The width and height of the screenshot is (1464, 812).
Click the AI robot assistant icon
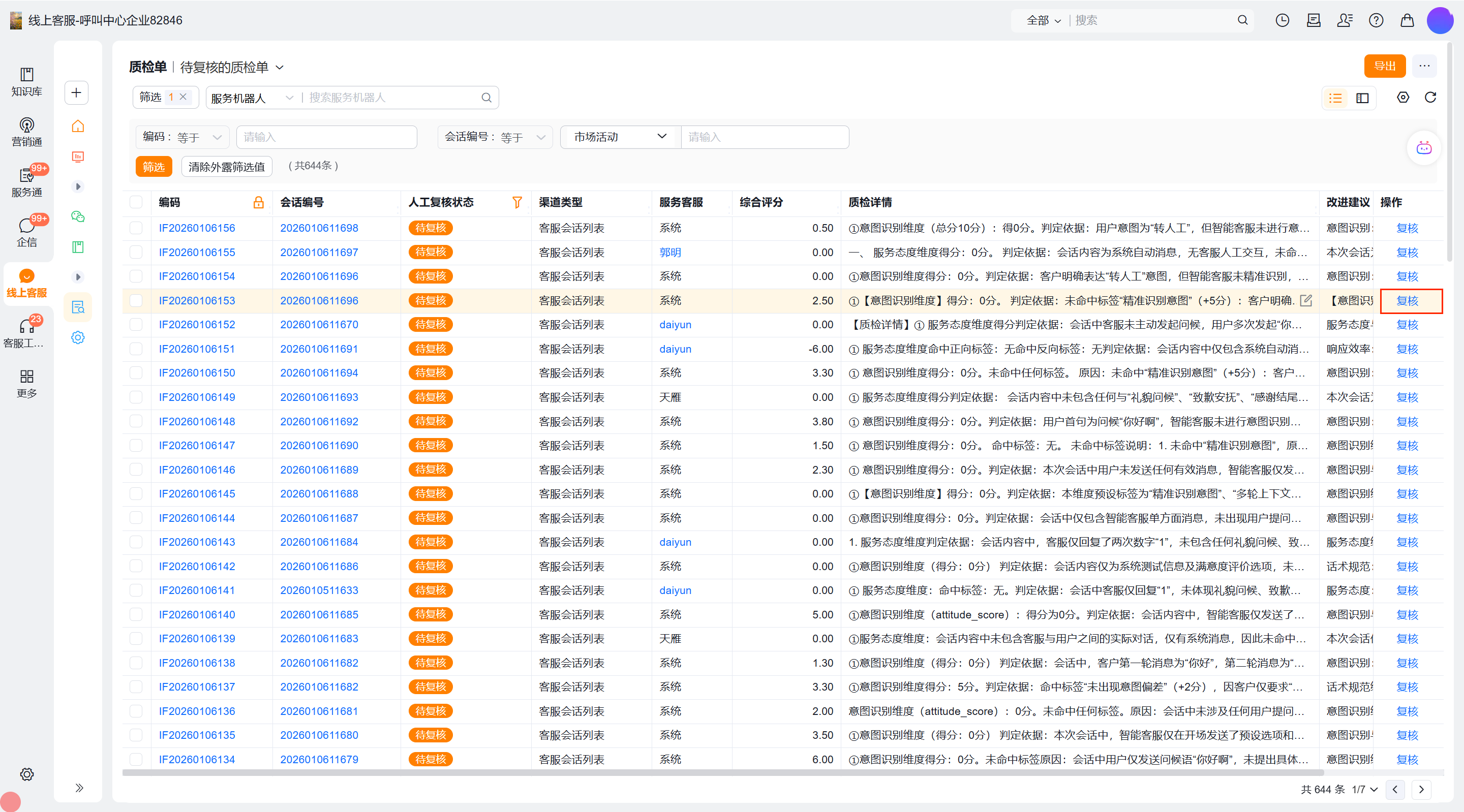pos(1424,148)
